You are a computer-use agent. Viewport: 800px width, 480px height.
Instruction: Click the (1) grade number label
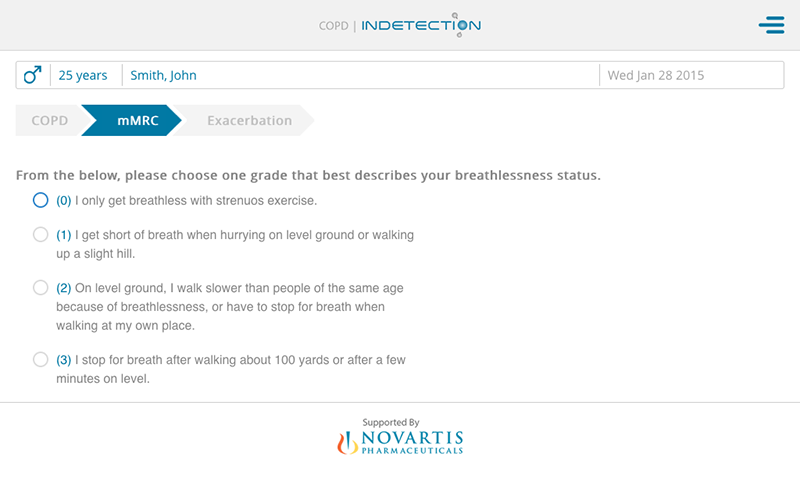point(64,235)
